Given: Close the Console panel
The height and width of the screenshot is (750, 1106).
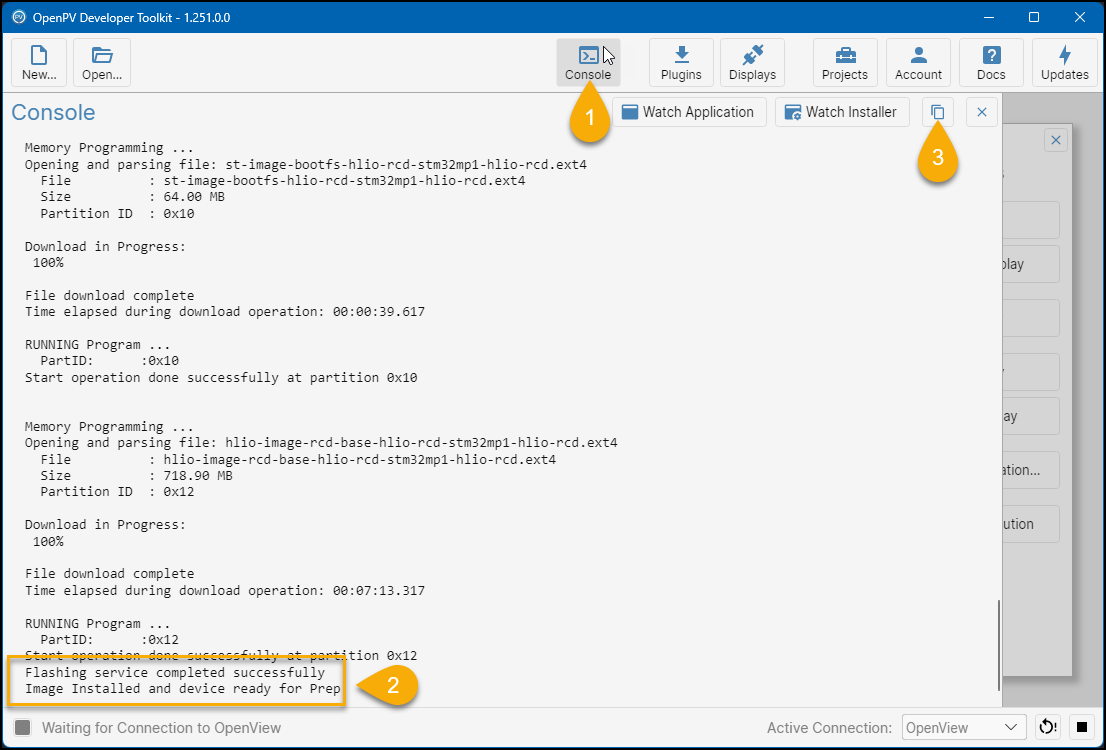Looking at the screenshot, I should click(981, 112).
